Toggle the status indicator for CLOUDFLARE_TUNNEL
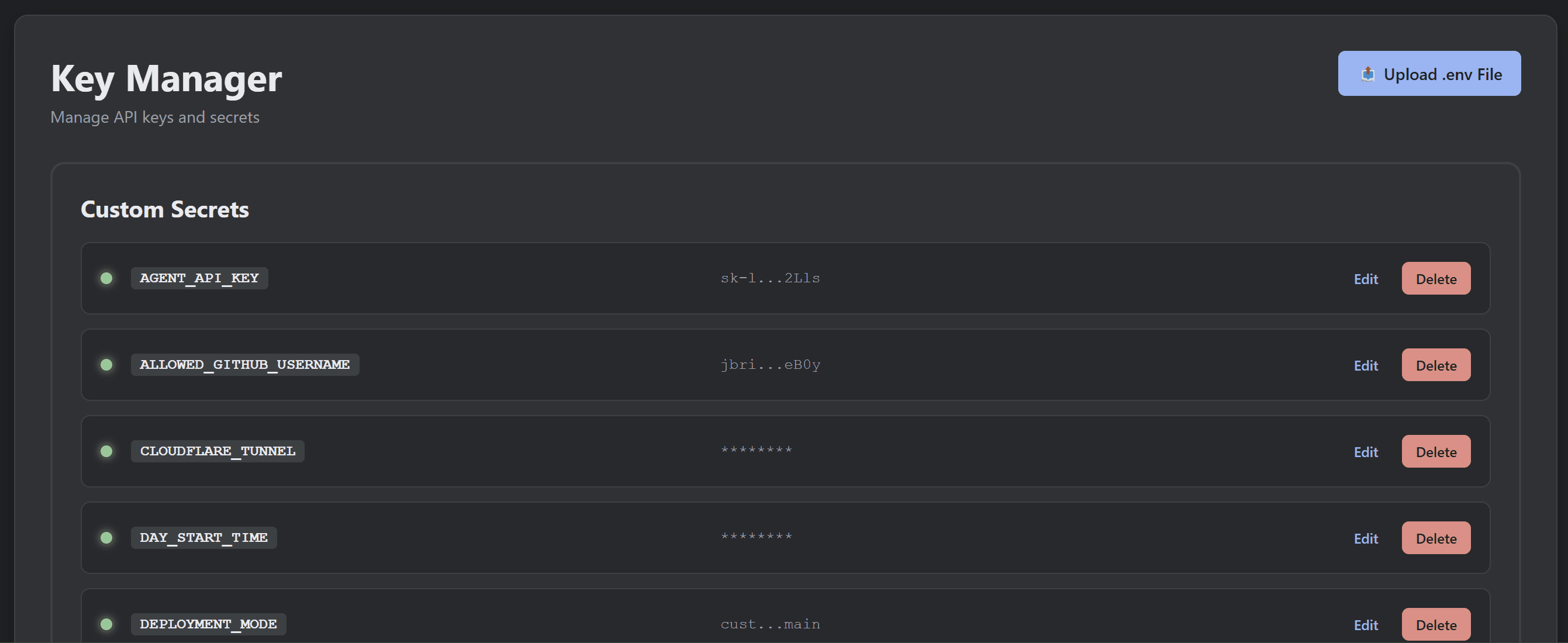 (x=107, y=451)
